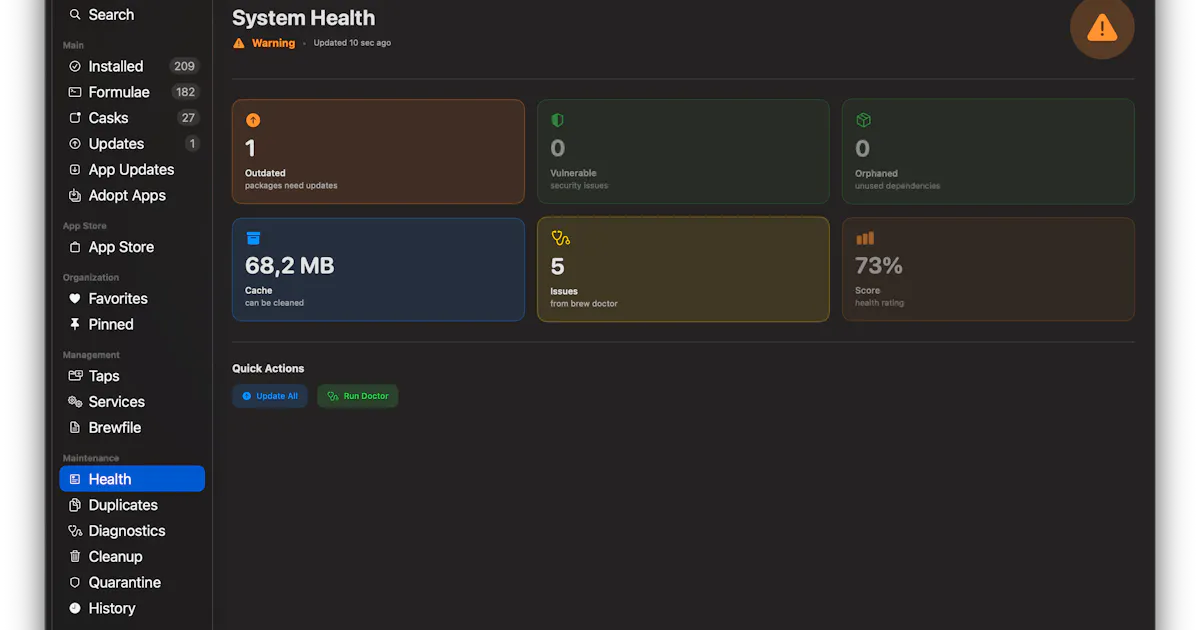Screen dimensions: 1200x630
Task: Click the Installed checkmark icon
Action: [75, 66]
